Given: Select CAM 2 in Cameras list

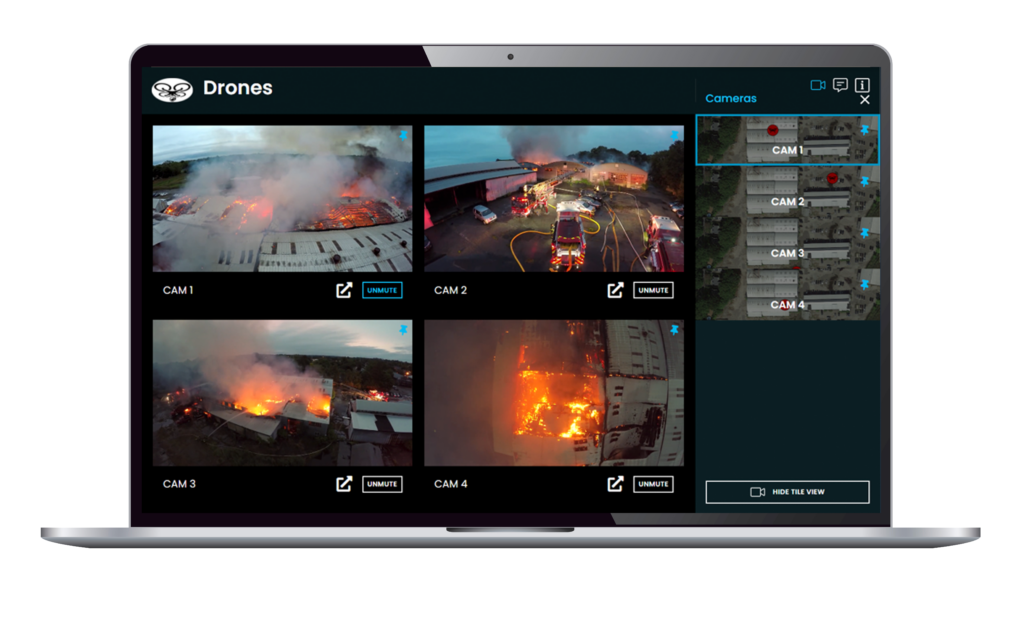Looking at the screenshot, I should [x=788, y=191].
